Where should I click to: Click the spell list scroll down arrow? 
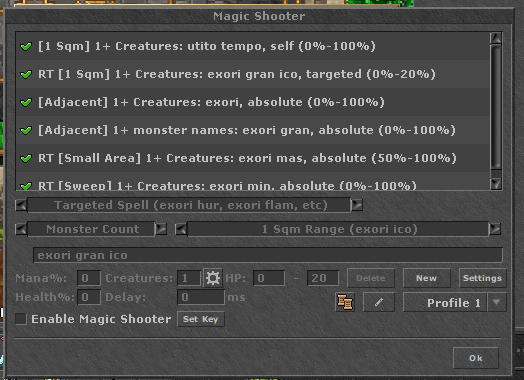pyautogui.click(x=496, y=184)
